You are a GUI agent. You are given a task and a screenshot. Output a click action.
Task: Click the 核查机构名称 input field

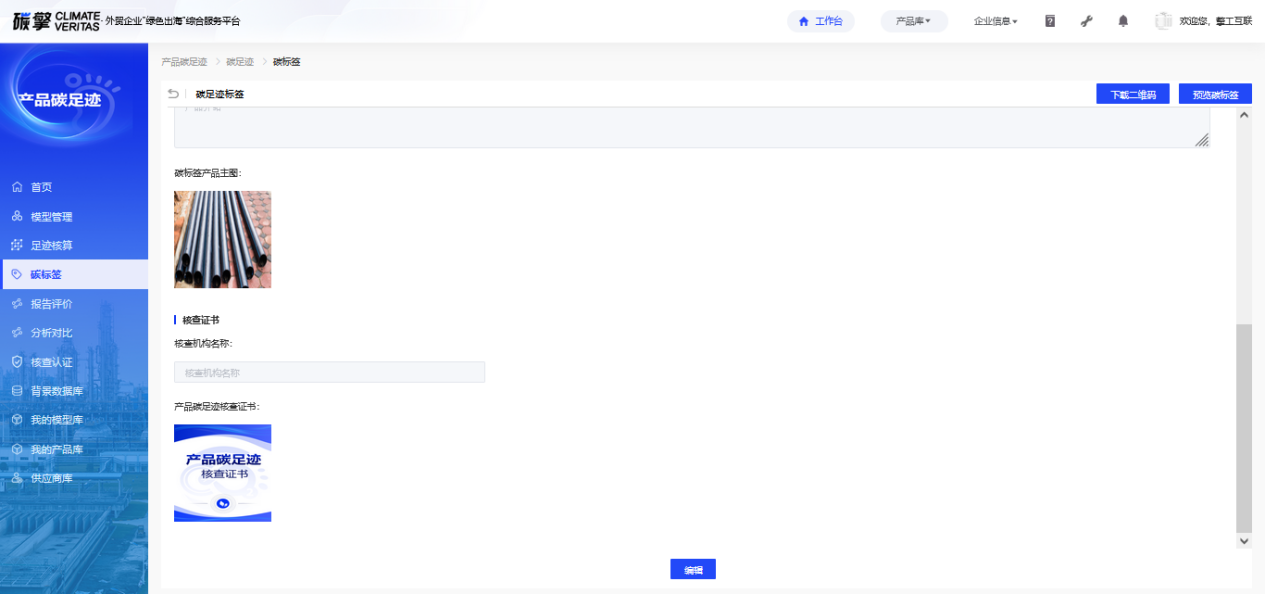click(x=329, y=372)
